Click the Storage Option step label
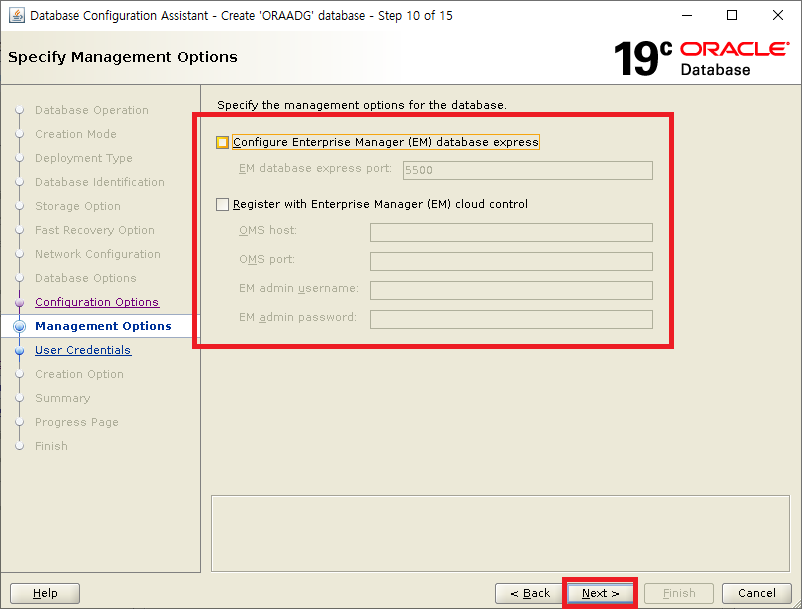 point(78,207)
